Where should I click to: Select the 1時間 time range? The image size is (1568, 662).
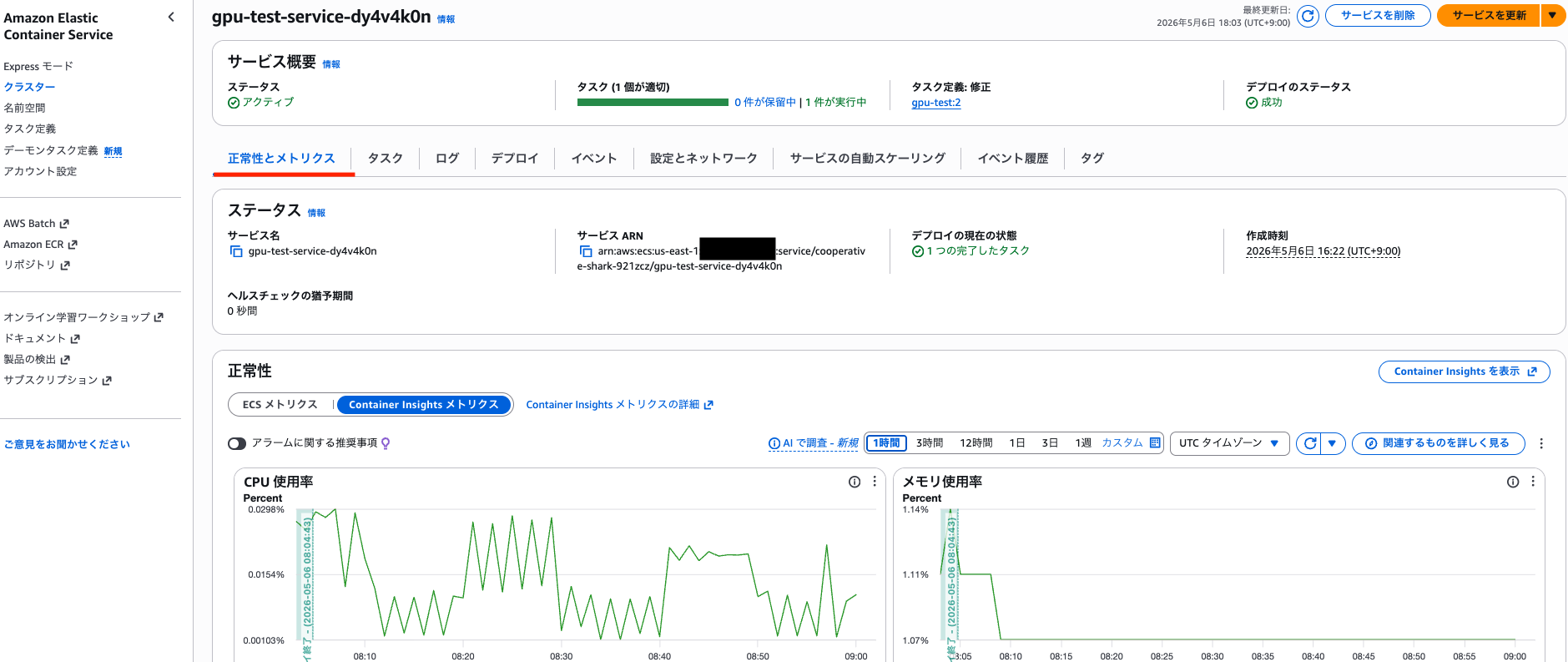886,443
